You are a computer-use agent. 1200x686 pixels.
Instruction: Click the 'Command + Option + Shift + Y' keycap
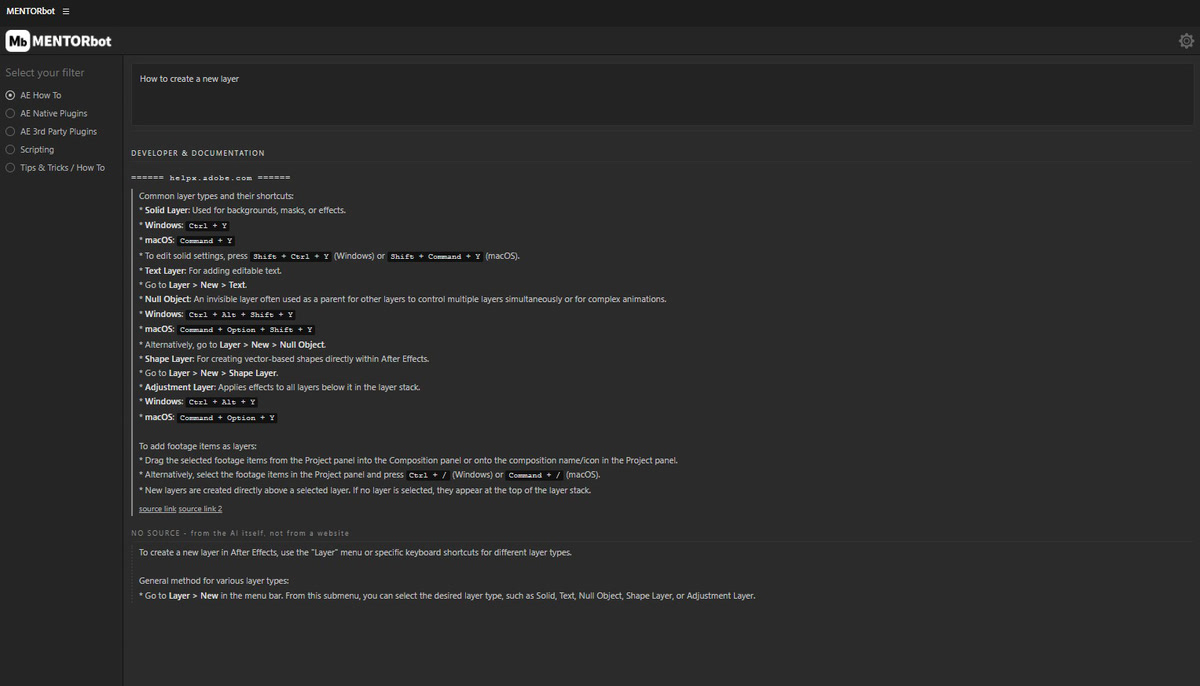click(x=246, y=330)
